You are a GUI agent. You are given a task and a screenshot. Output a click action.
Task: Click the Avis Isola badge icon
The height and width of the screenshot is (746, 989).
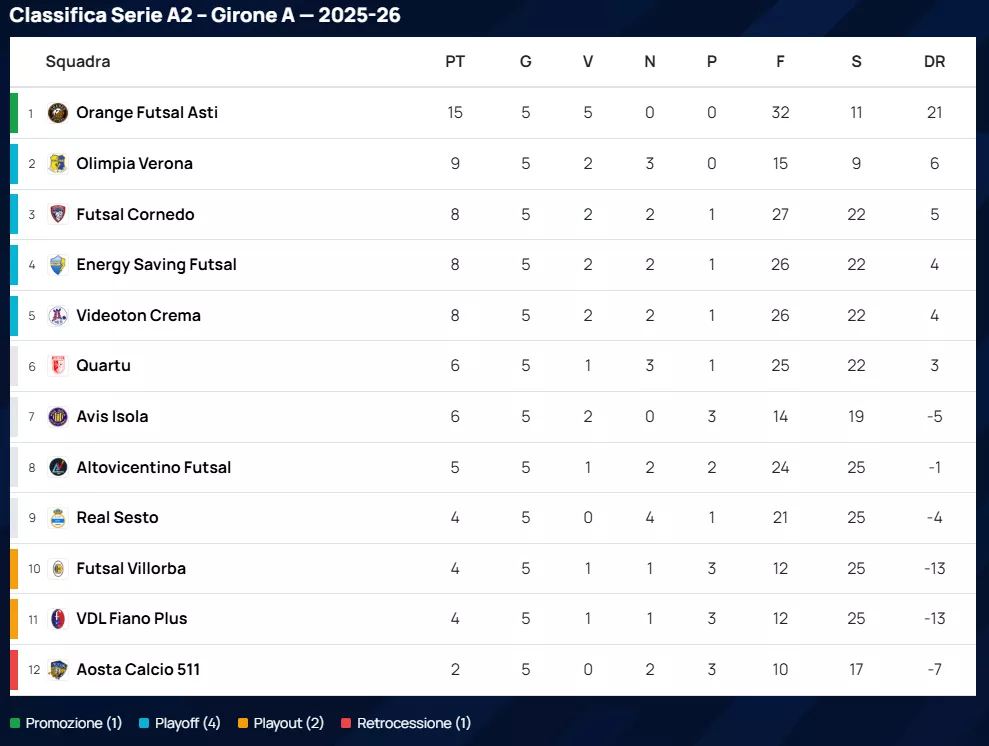[x=58, y=417]
